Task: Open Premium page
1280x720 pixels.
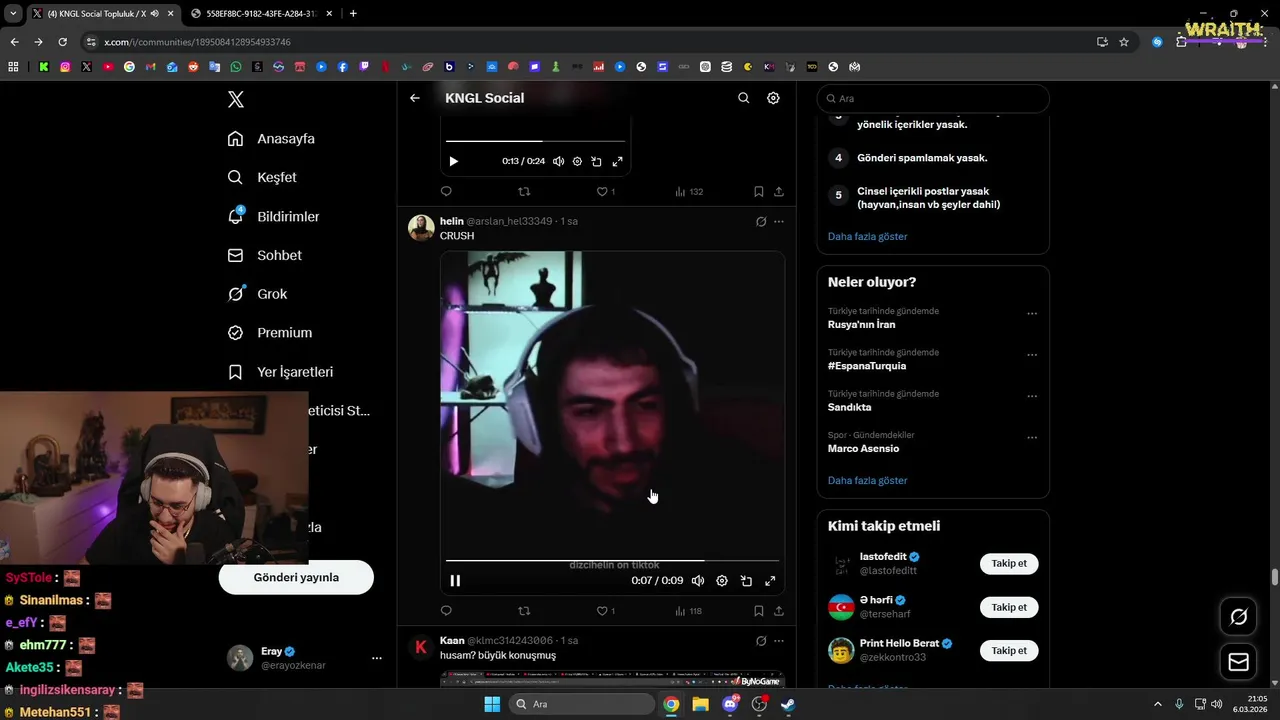Action: click(269, 333)
